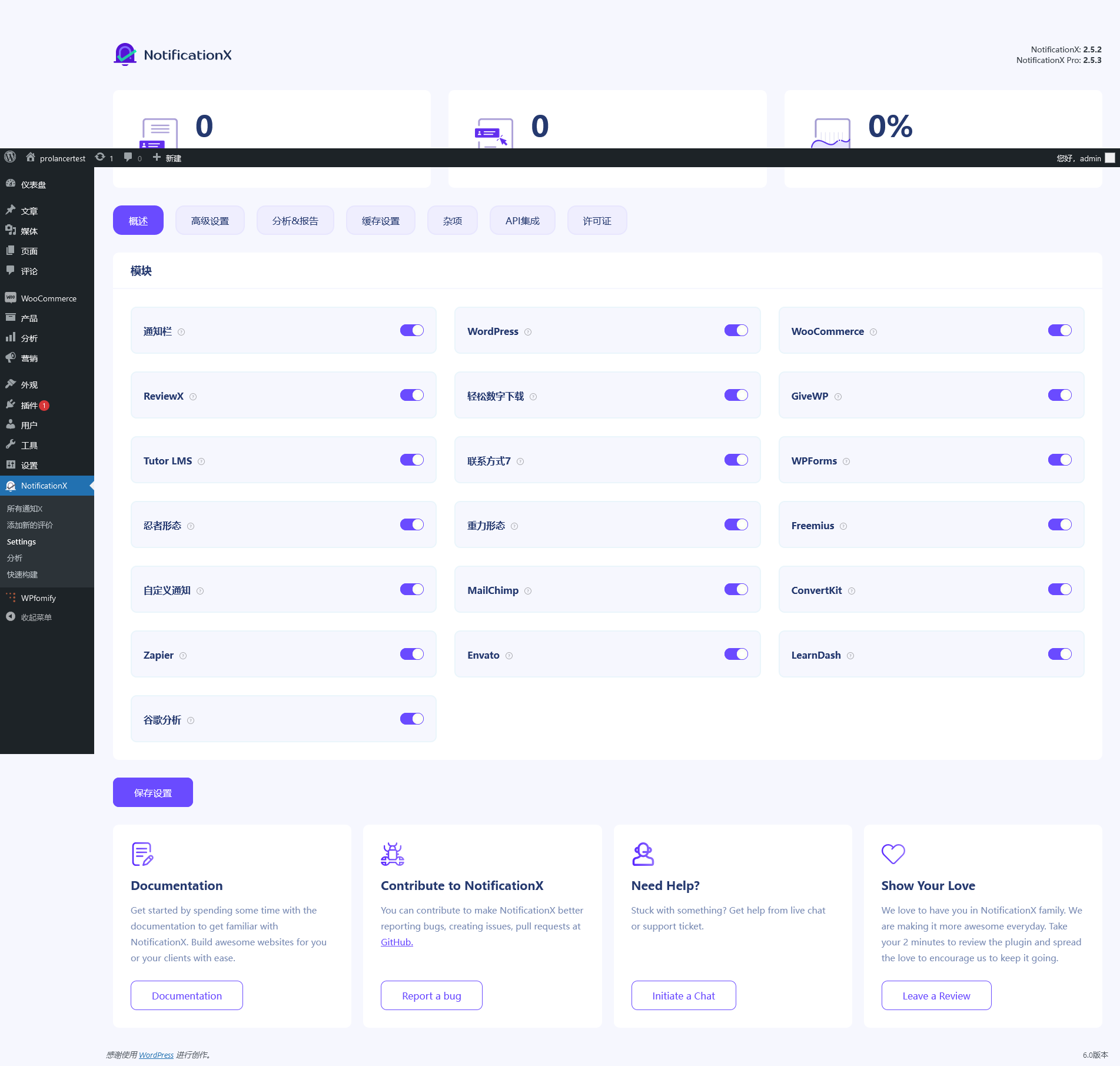Screen dimensions: 1120x1066
Task: Disable the ReviewX module toggle
Action: 411,395
